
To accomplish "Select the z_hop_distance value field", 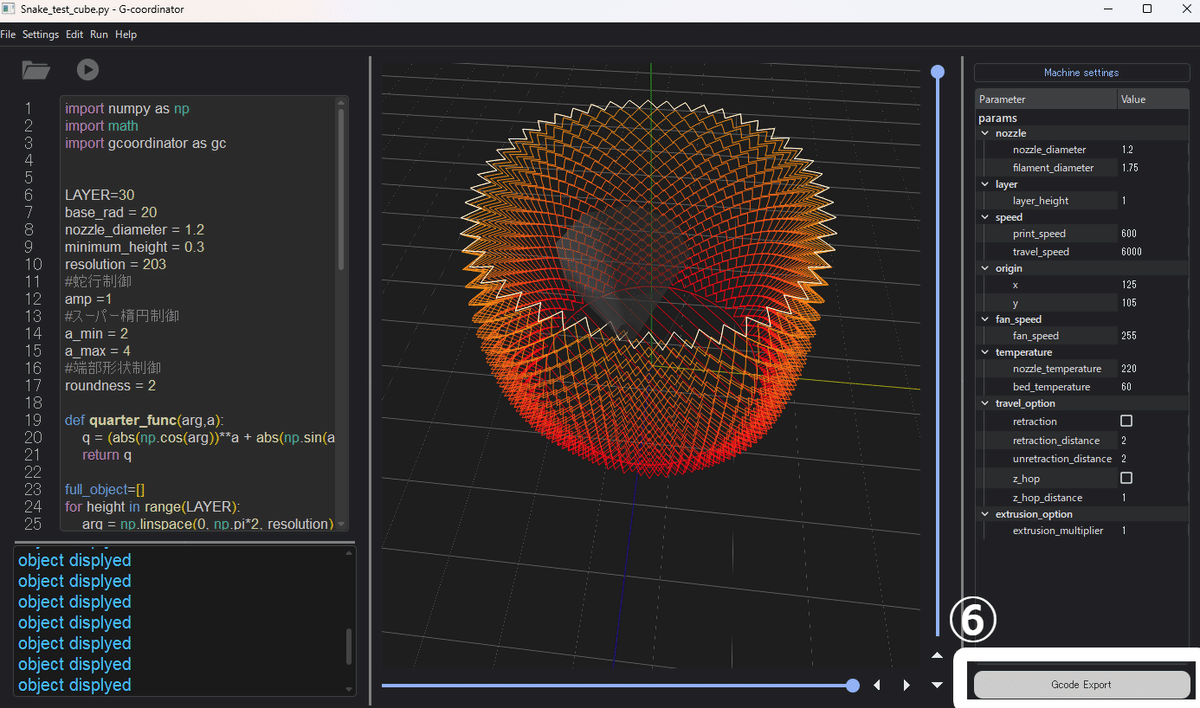I will pos(1153,497).
